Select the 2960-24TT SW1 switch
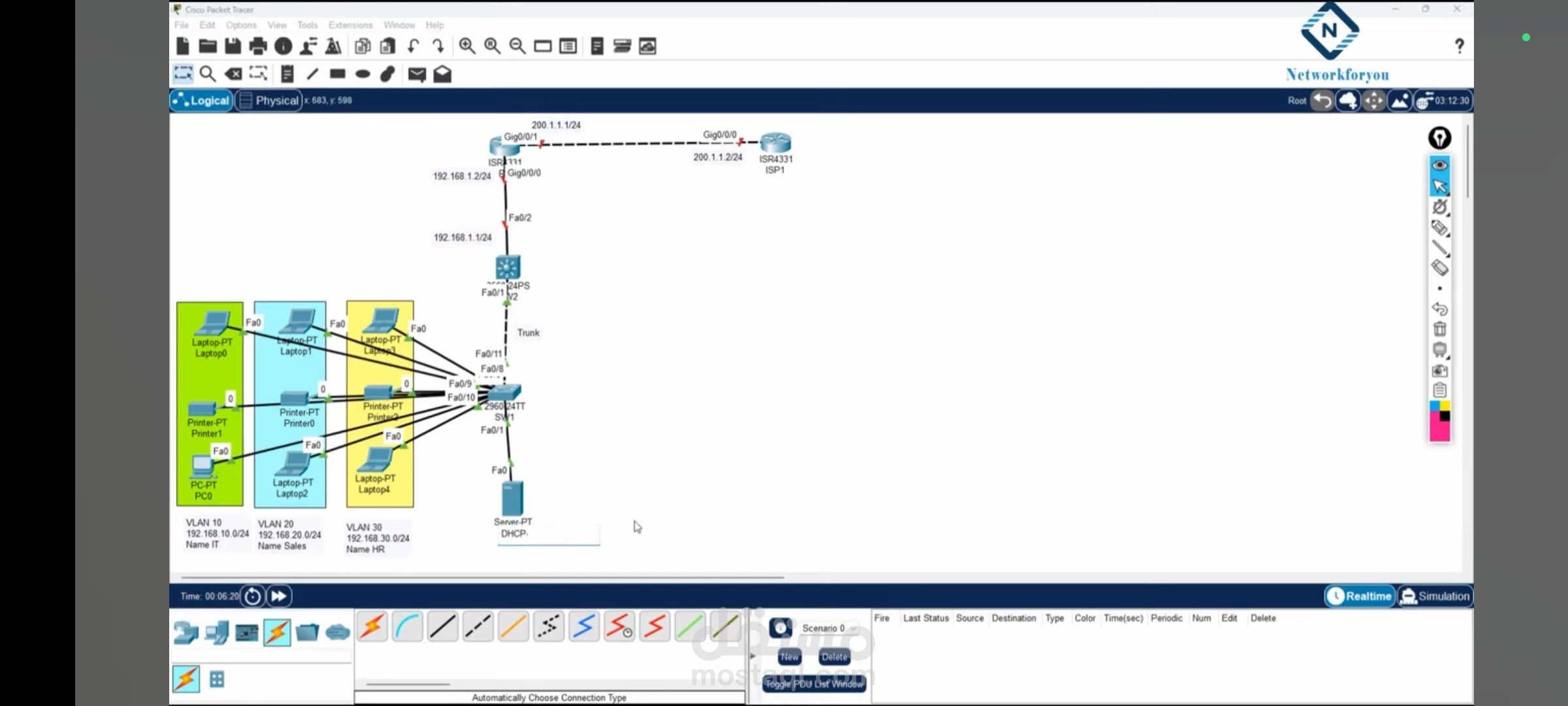The height and width of the screenshot is (706, 1568). pyautogui.click(x=504, y=392)
